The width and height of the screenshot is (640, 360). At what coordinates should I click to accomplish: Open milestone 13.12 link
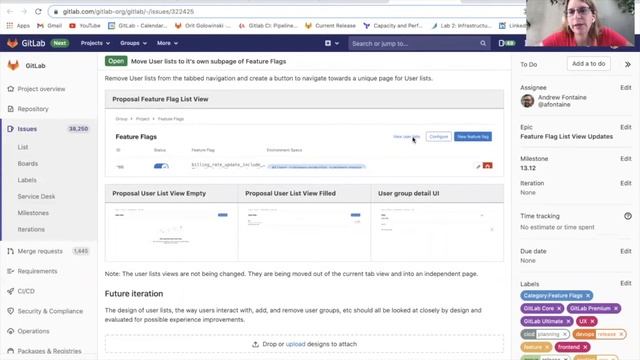point(528,168)
